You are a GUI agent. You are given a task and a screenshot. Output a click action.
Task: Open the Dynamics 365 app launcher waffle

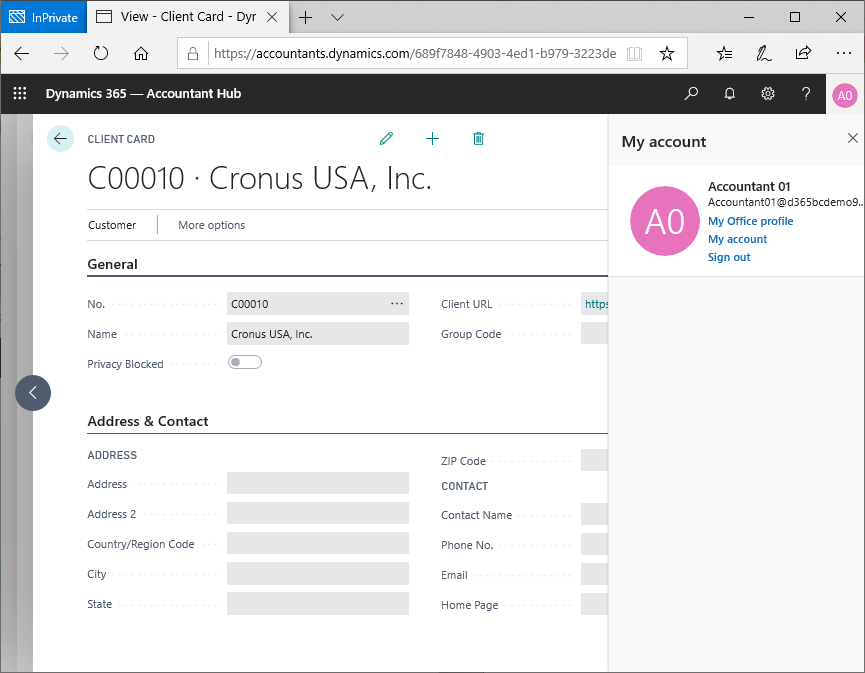20,93
